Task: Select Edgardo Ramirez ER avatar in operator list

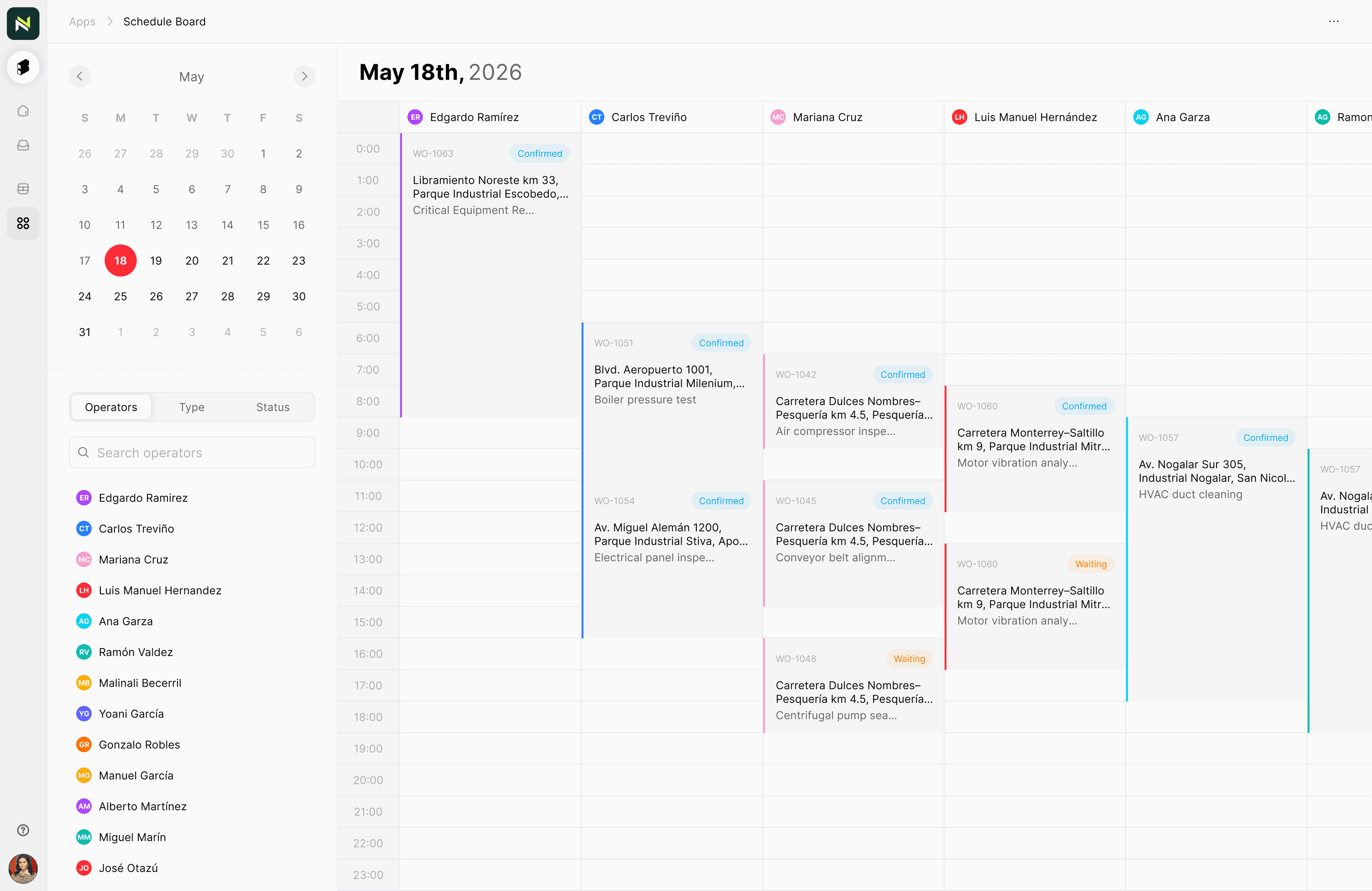Action: (84, 497)
